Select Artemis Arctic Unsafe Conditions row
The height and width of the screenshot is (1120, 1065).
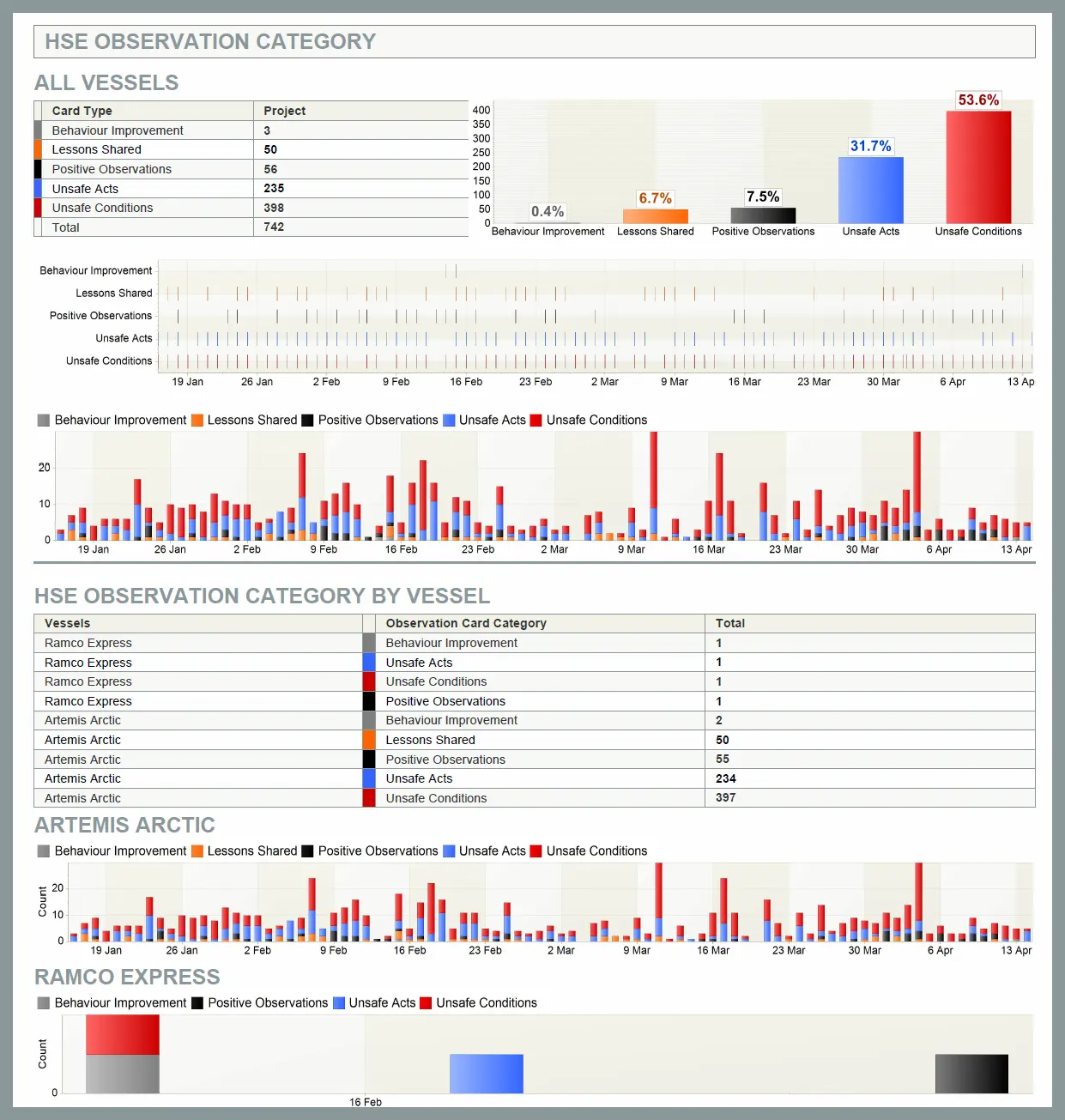coord(534,798)
